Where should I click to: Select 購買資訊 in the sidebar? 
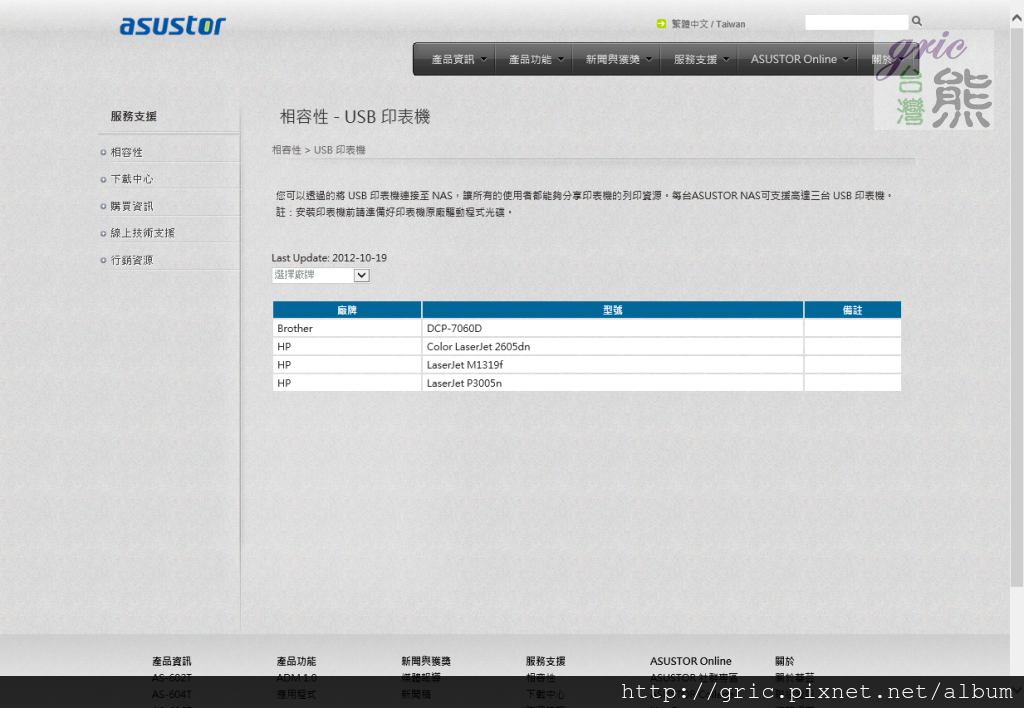(x=131, y=206)
